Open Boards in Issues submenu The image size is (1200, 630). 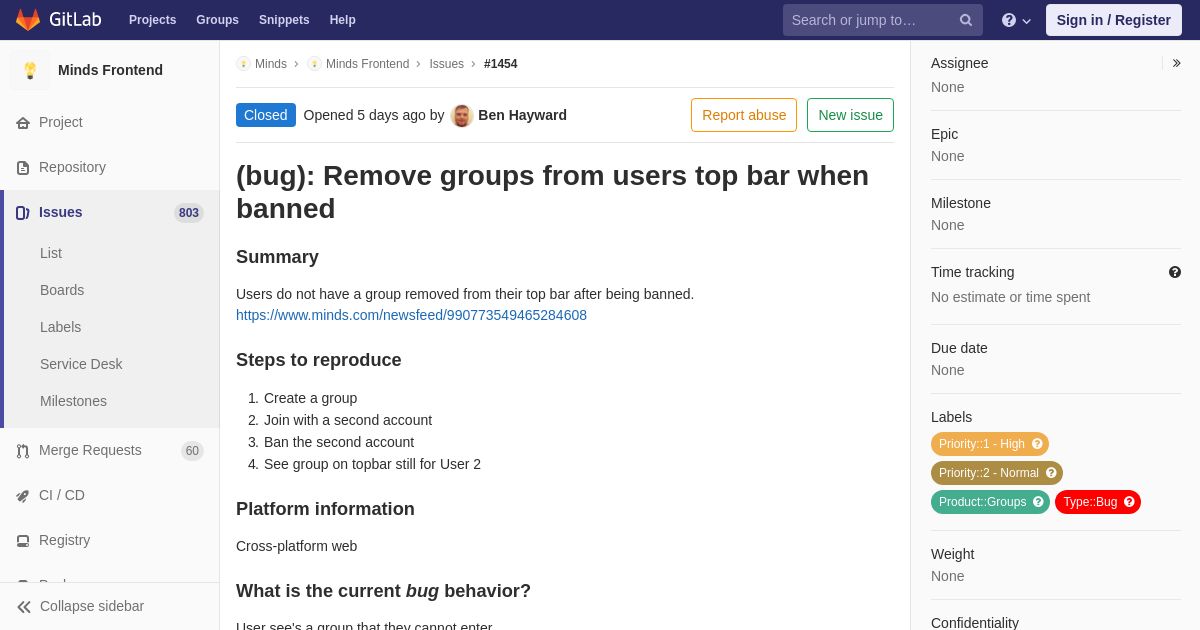62,290
